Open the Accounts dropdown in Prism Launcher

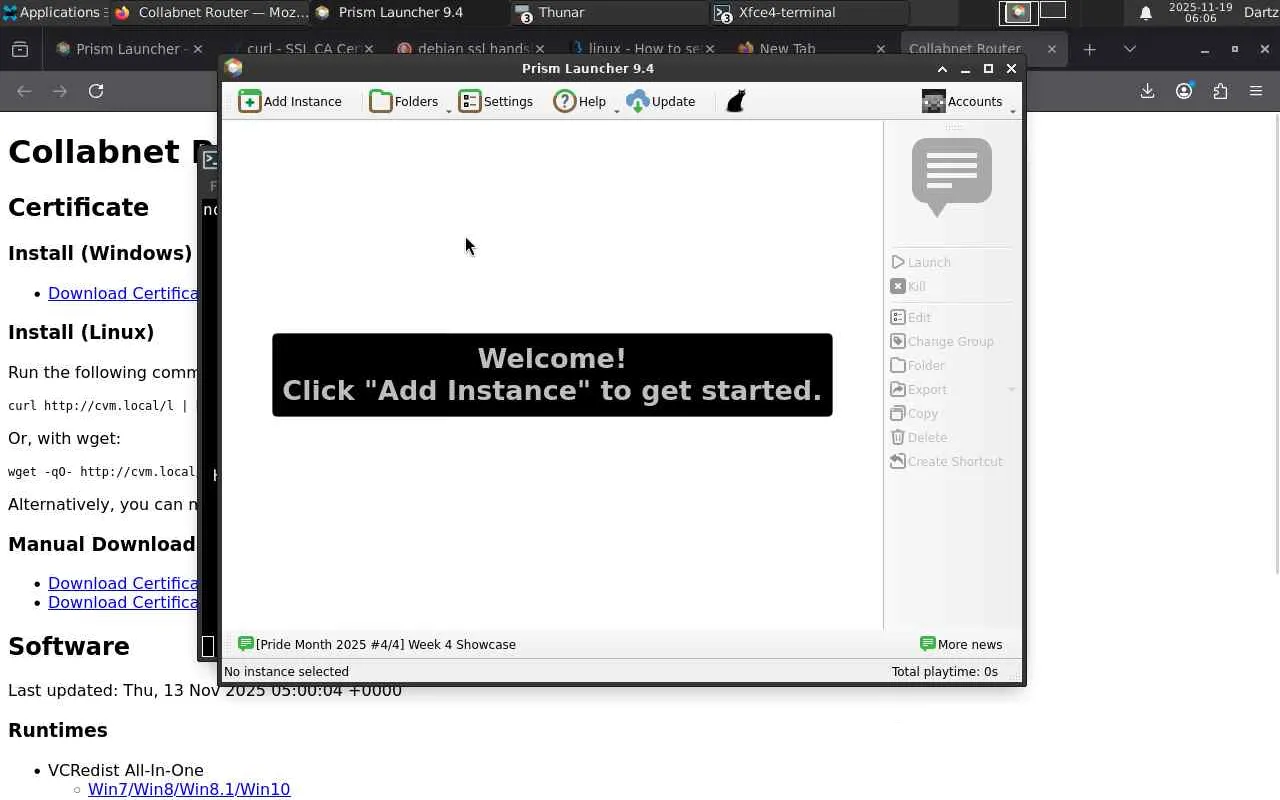click(x=966, y=101)
